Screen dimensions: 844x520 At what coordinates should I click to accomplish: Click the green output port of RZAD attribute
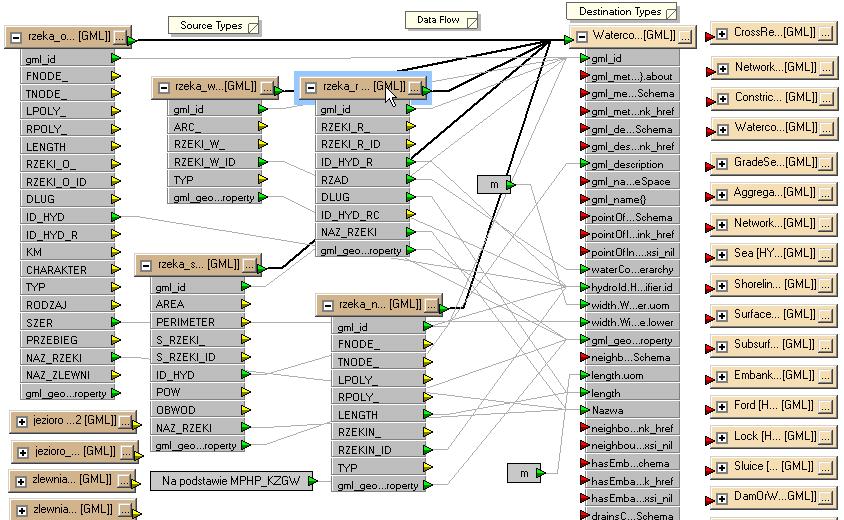(411, 179)
